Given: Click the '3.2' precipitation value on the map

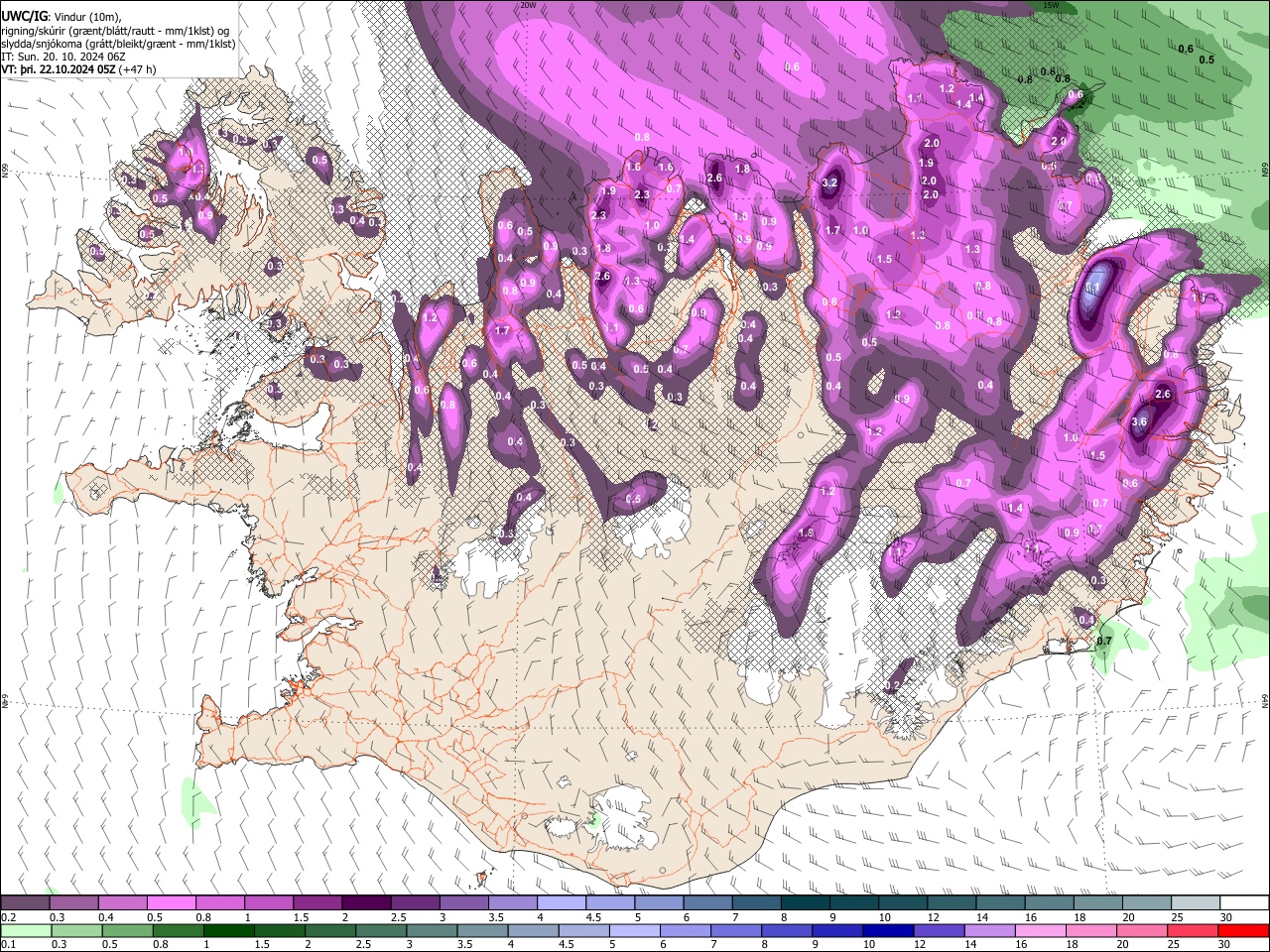Looking at the screenshot, I should tap(830, 182).
